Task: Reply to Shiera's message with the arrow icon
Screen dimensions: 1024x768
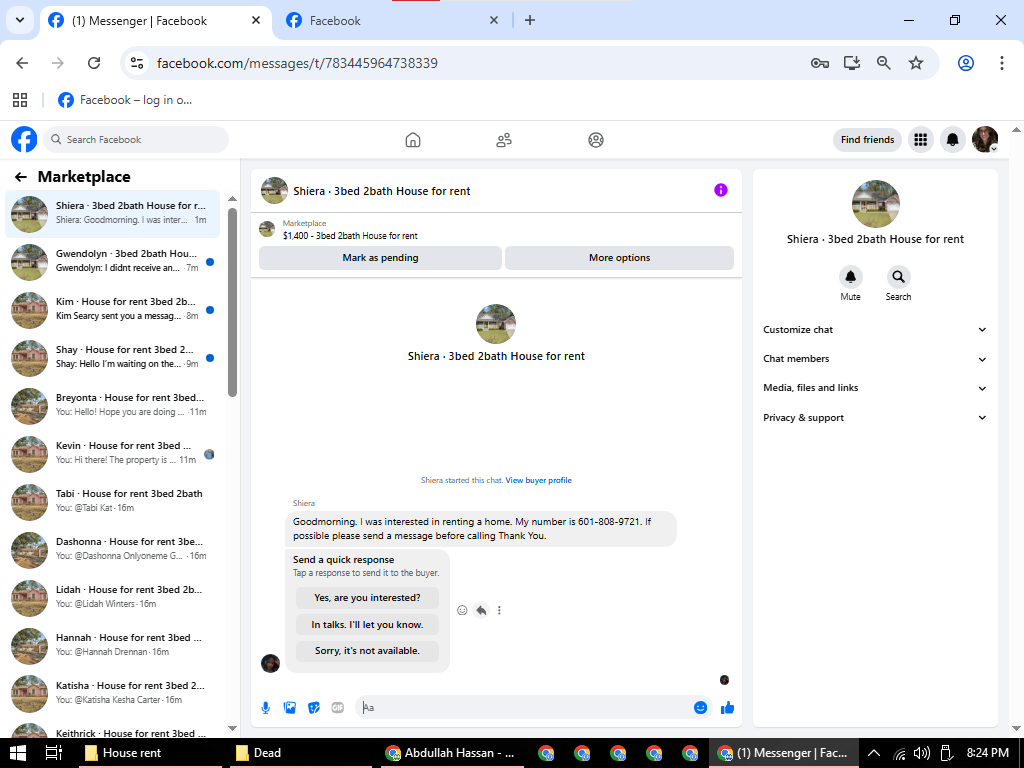Action: (x=481, y=611)
